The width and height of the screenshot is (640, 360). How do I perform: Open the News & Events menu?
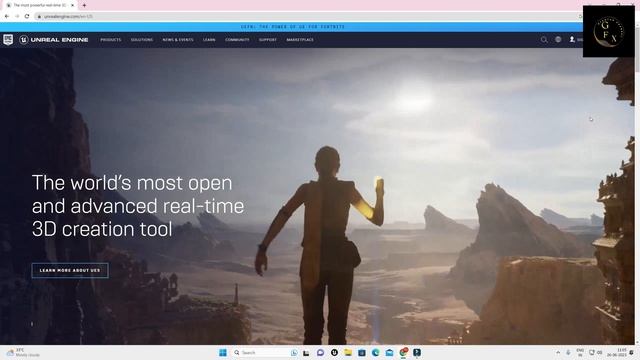(x=178, y=40)
